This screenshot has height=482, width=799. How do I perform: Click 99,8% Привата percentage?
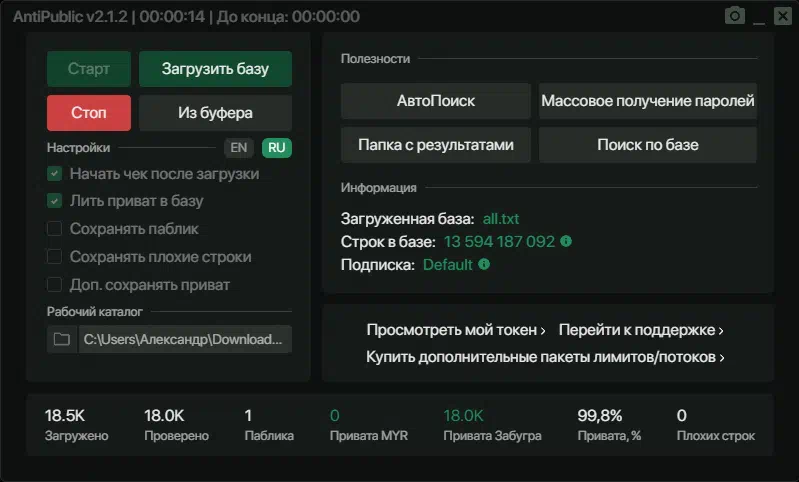[609, 424]
